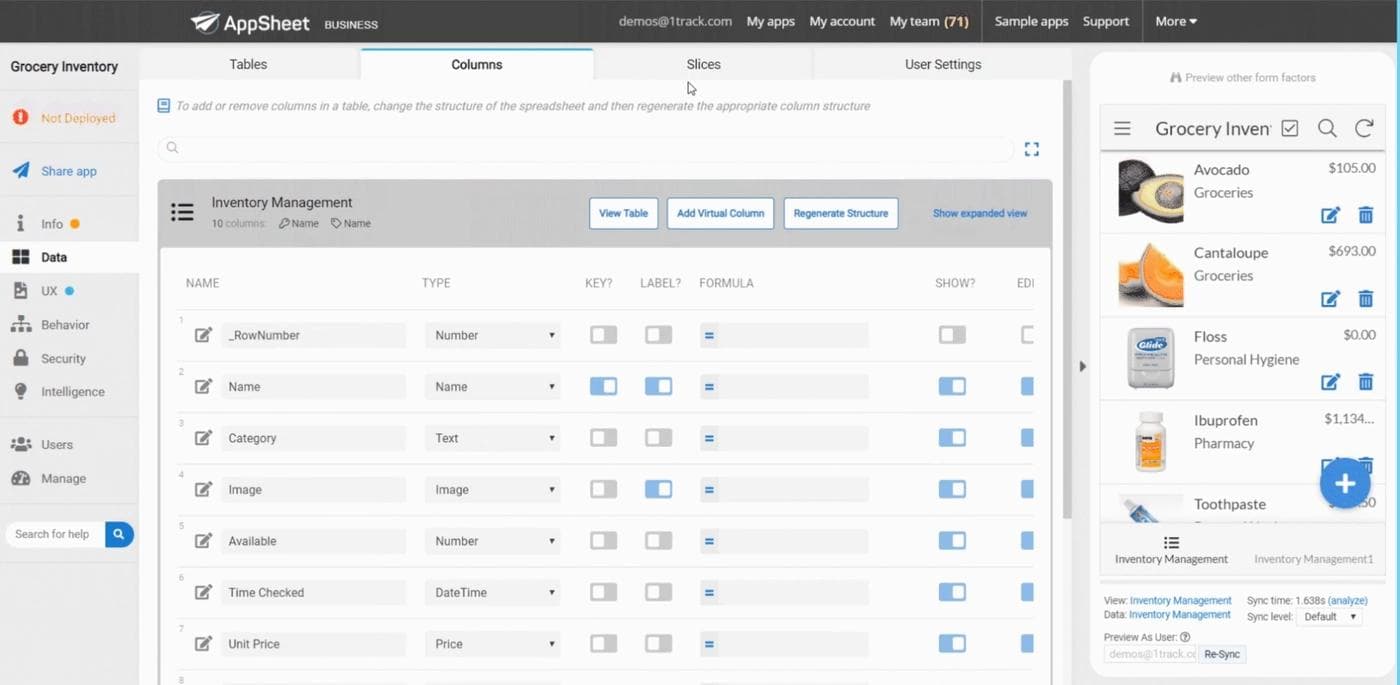Click the formula field for Available column
This screenshot has height=685, width=1400.
click(792, 541)
